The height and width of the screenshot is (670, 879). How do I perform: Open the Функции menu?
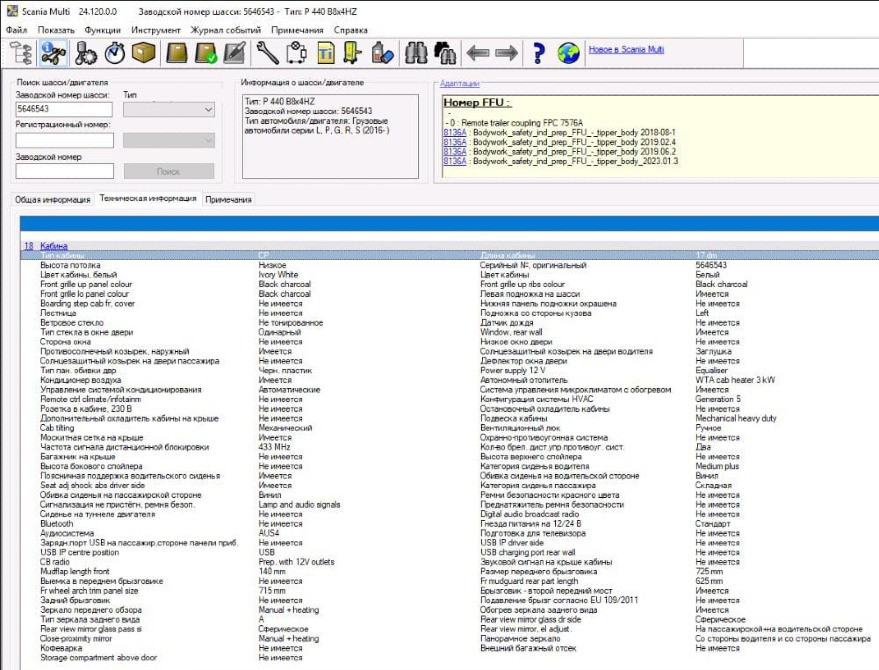pos(101,30)
